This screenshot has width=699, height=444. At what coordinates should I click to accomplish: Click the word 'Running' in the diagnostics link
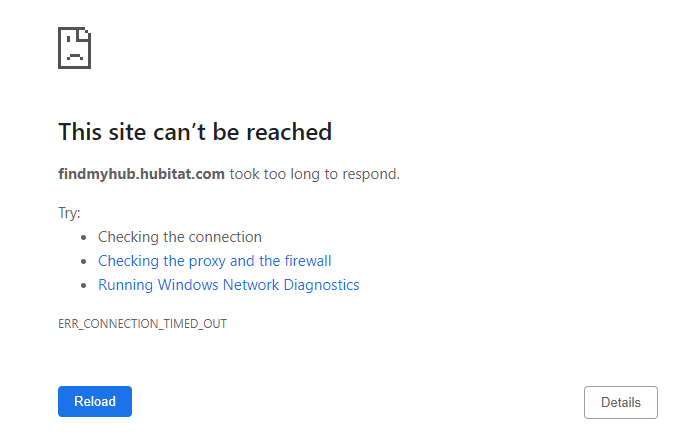pyautogui.click(x=125, y=285)
